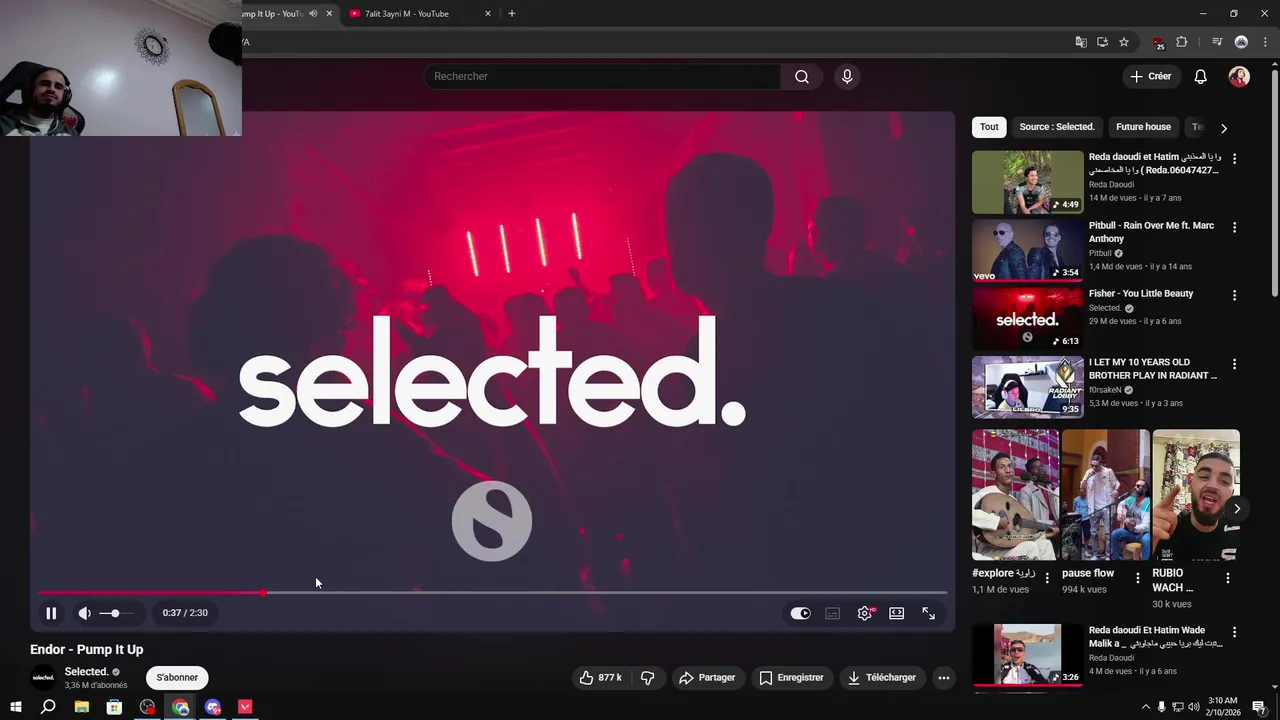The height and width of the screenshot is (720, 1280).
Task: Open the Reda daoudi et Hatim 4:49 thumbnail
Action: pyautogui.click(x=1027, y=182)
